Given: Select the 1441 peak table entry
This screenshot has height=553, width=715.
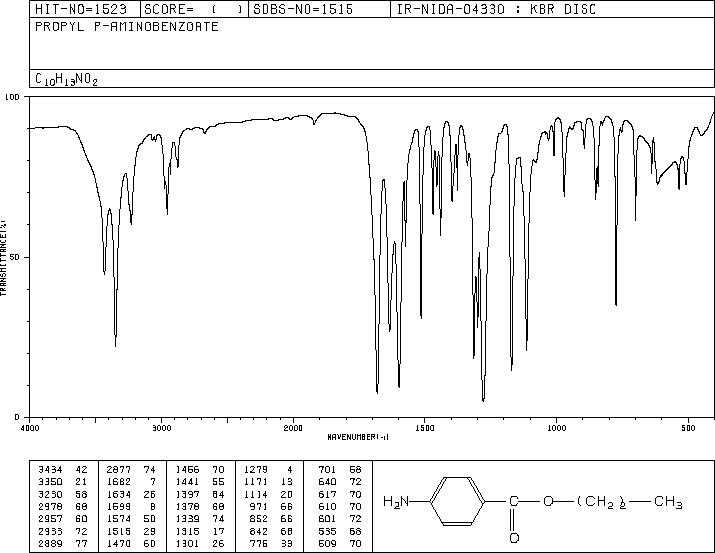Looking at the screenshot, I should click(x=200, y=482).
